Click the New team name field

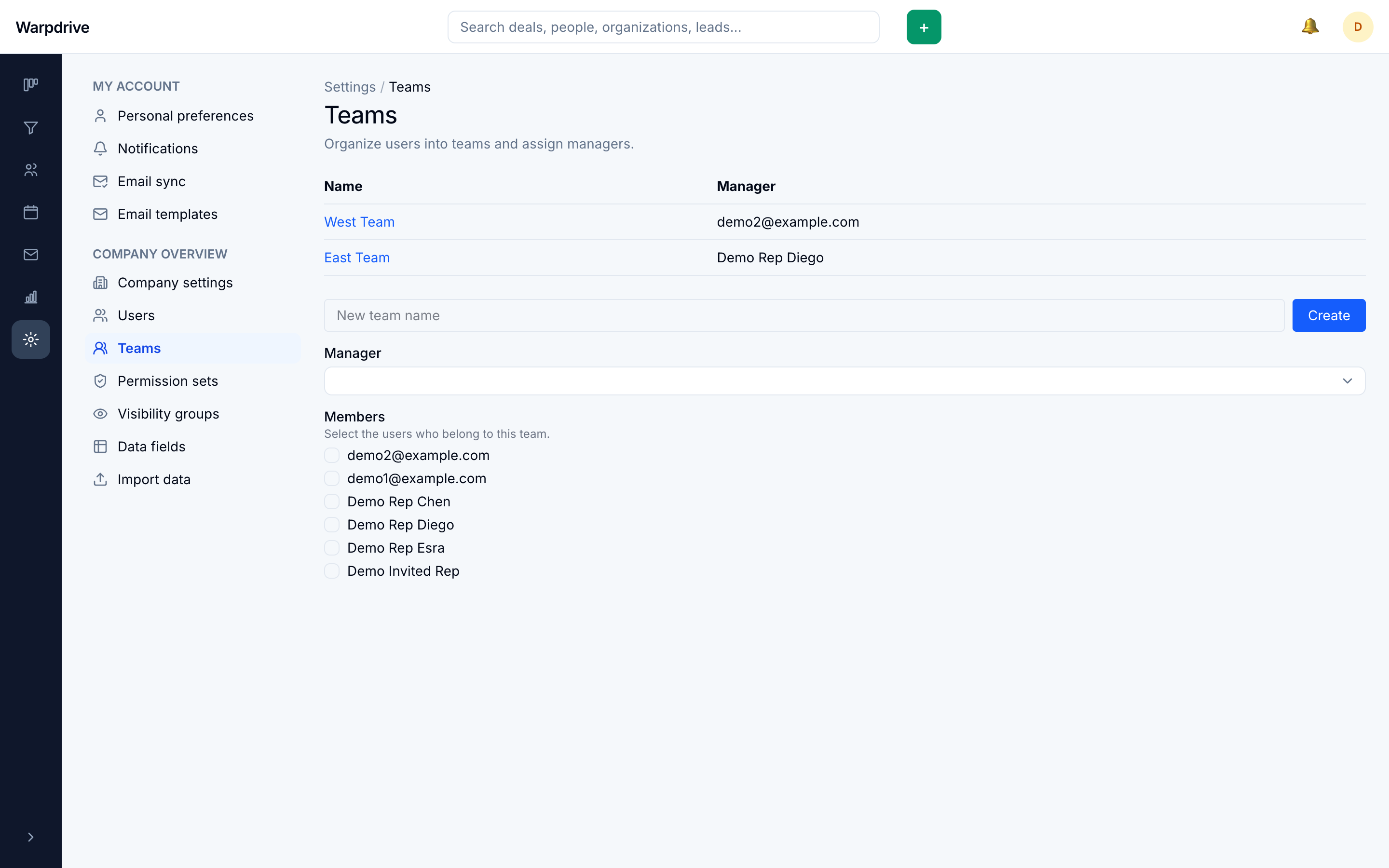[804, 315]
